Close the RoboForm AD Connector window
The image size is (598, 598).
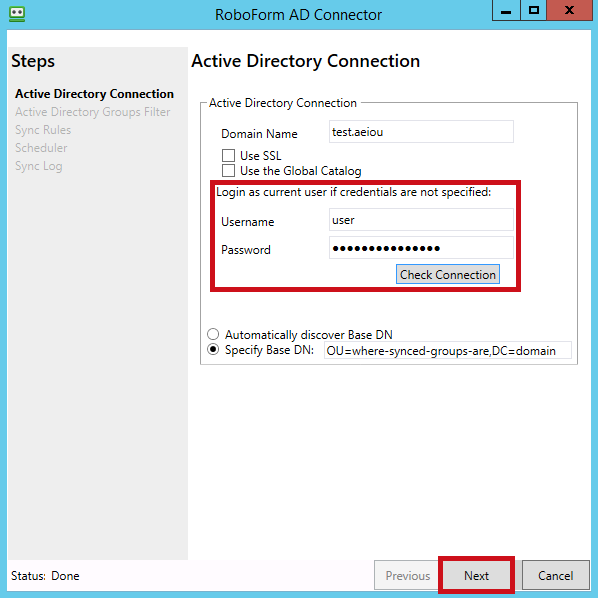coord(569,11)
